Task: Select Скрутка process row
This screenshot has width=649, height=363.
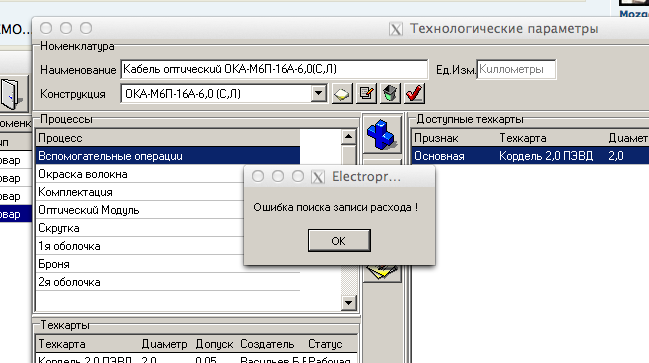Action: coord(140,228)
